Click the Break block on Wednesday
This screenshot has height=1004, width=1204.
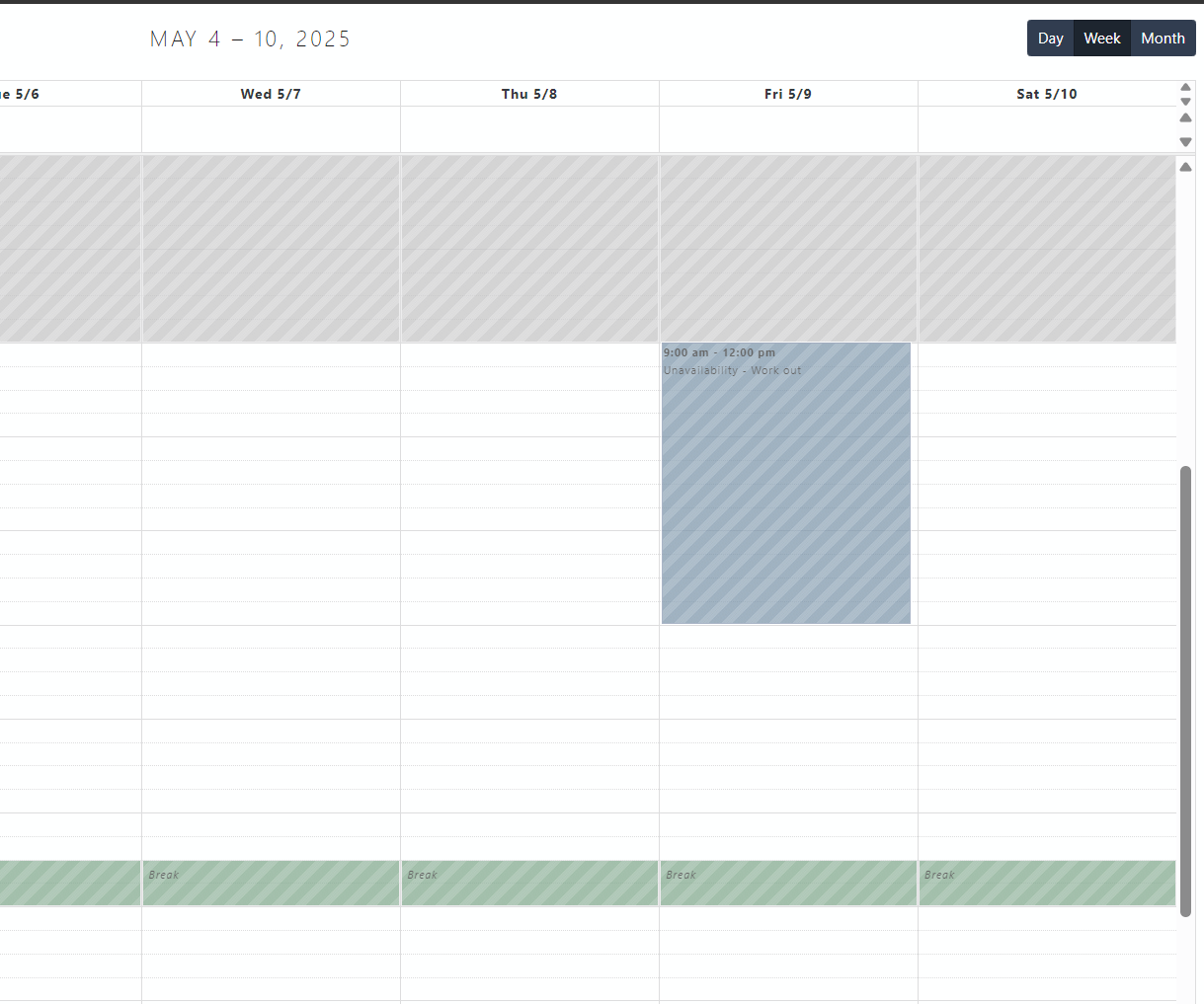(271, 883)
